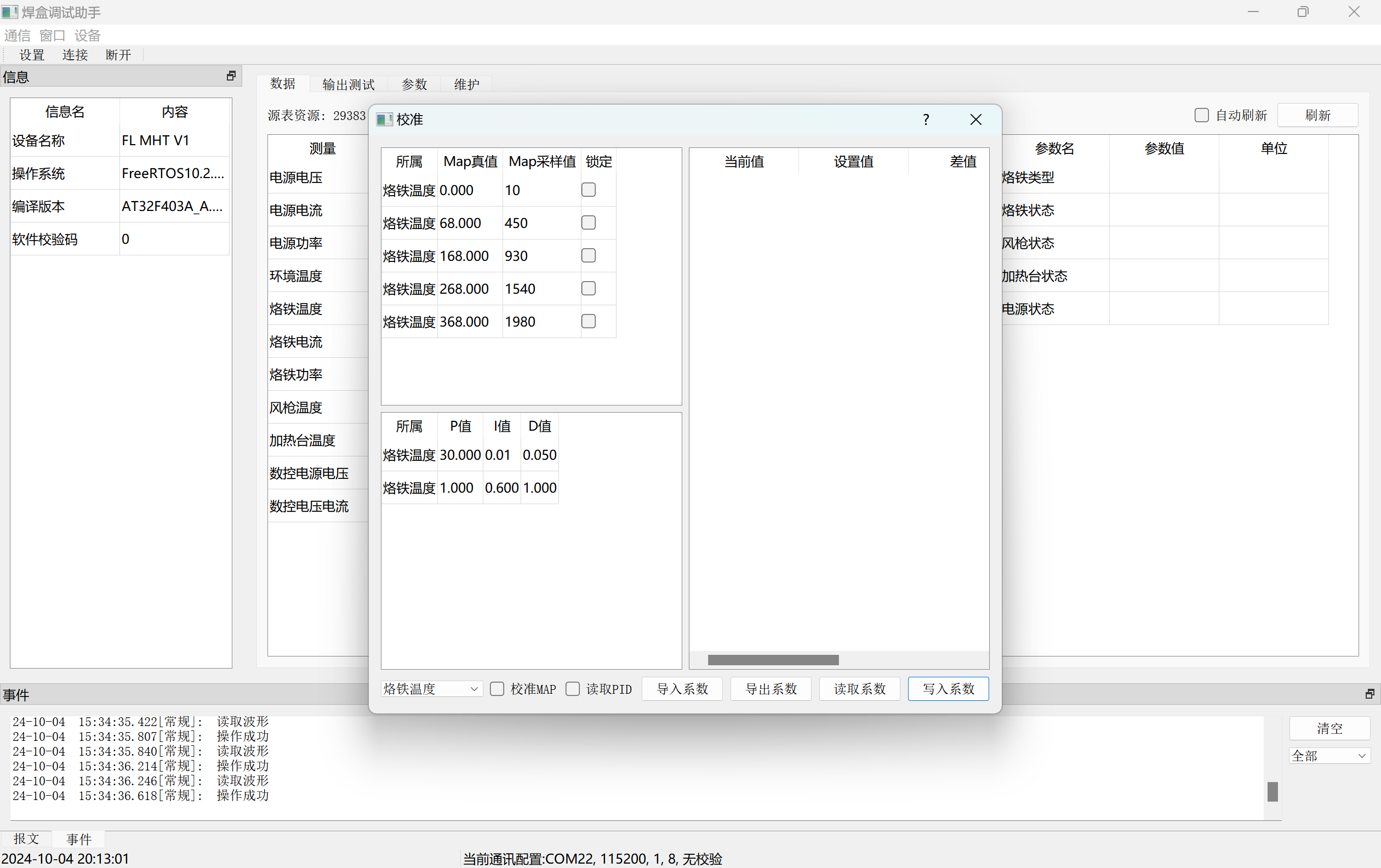Select the AT32F403A compile version cell
Screen dimensions: 1381x868
pyautogui.click(x=174, y=207)
